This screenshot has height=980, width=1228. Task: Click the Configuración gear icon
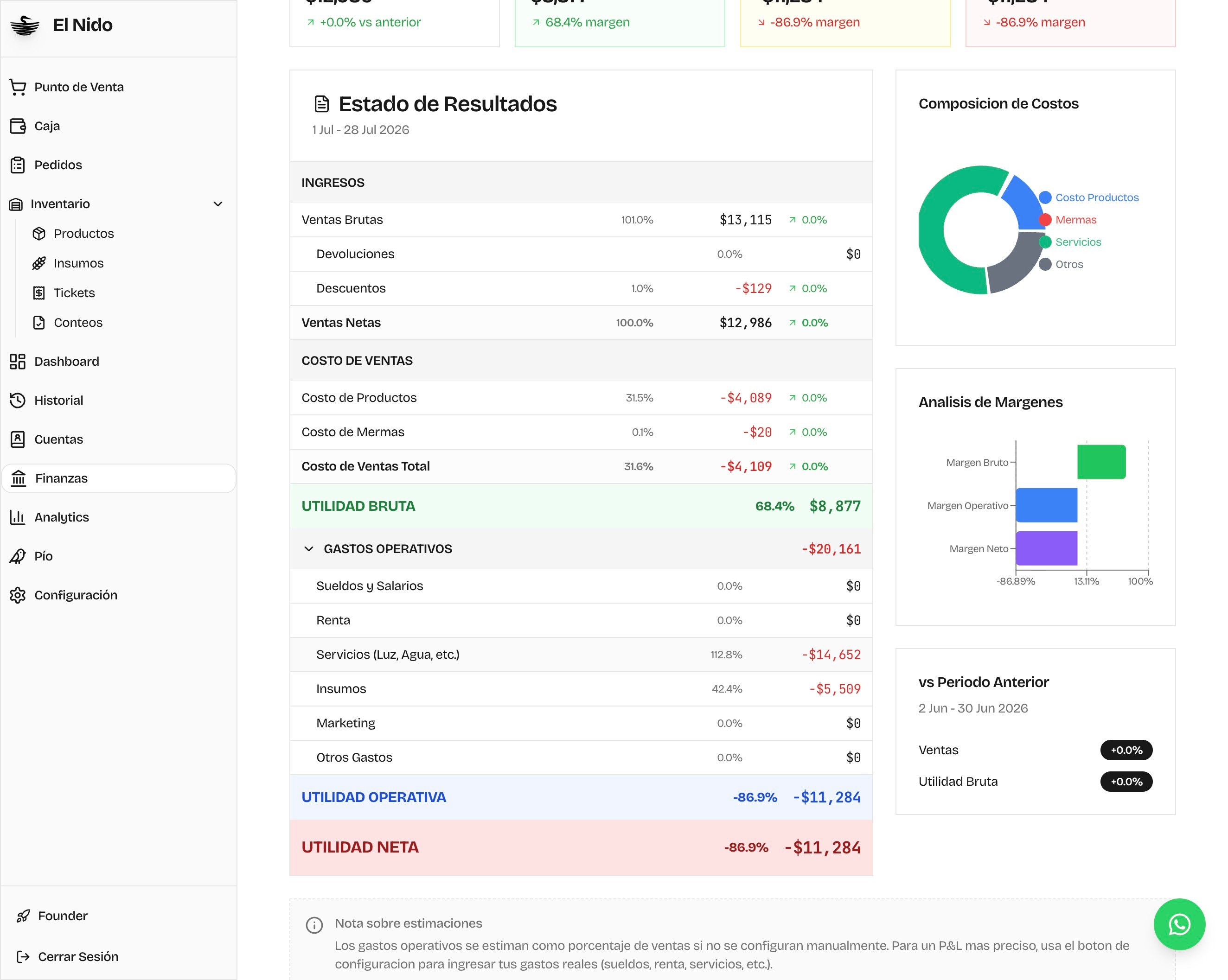tap(18, 595)
